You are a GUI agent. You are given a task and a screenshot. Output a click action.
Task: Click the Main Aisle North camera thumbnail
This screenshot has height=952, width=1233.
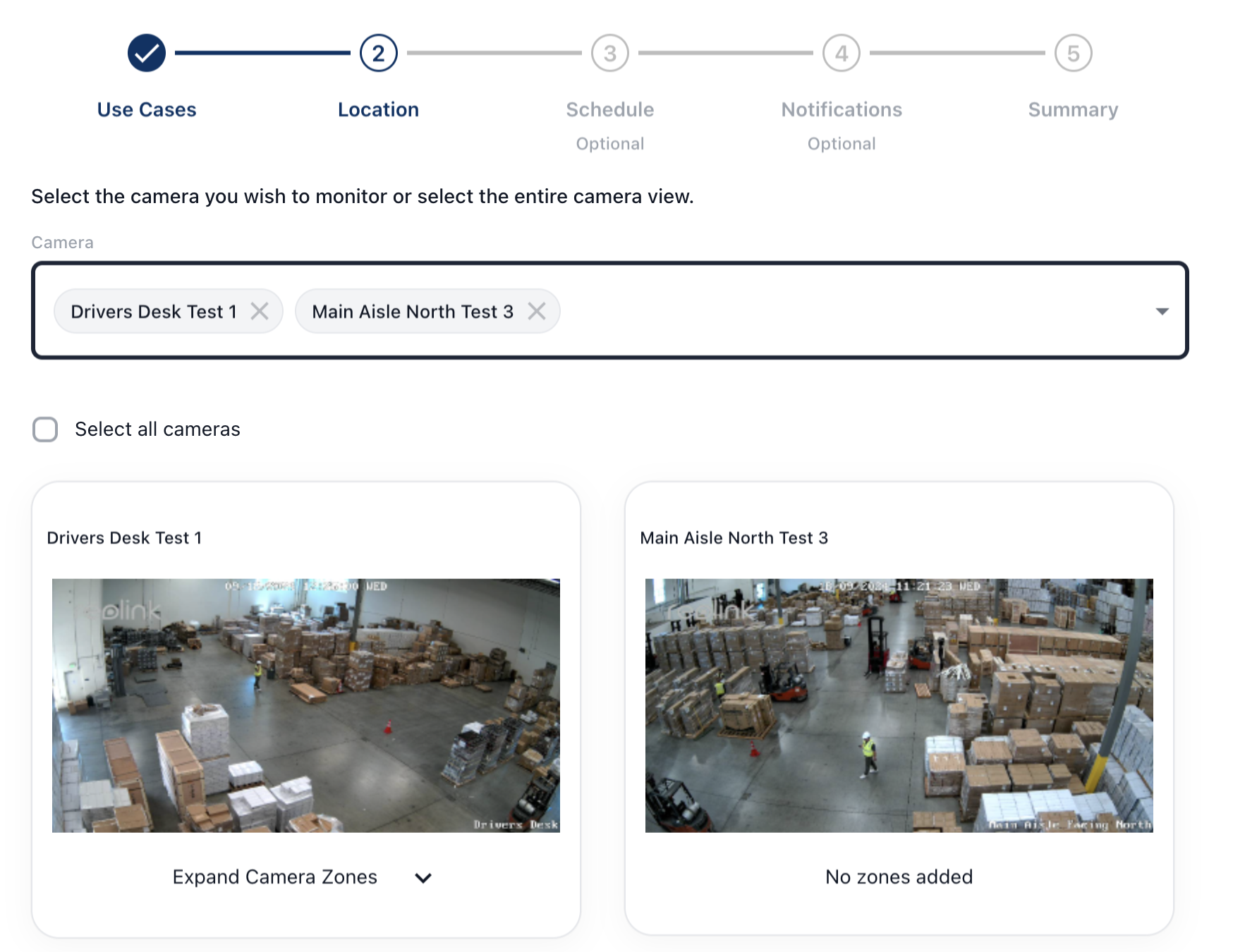(x=899, y=705)
